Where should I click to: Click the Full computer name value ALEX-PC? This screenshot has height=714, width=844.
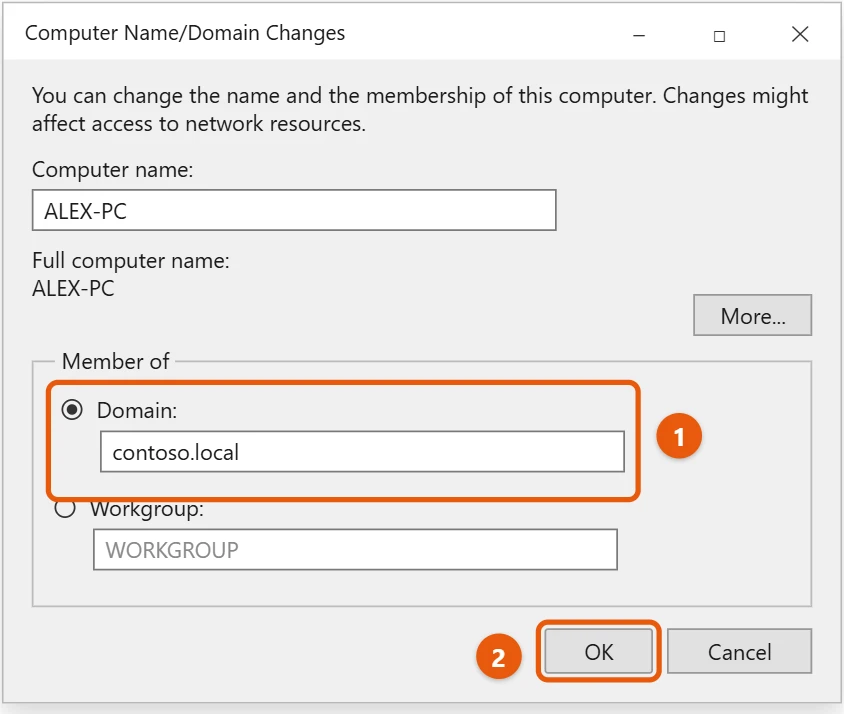(73, 288)
